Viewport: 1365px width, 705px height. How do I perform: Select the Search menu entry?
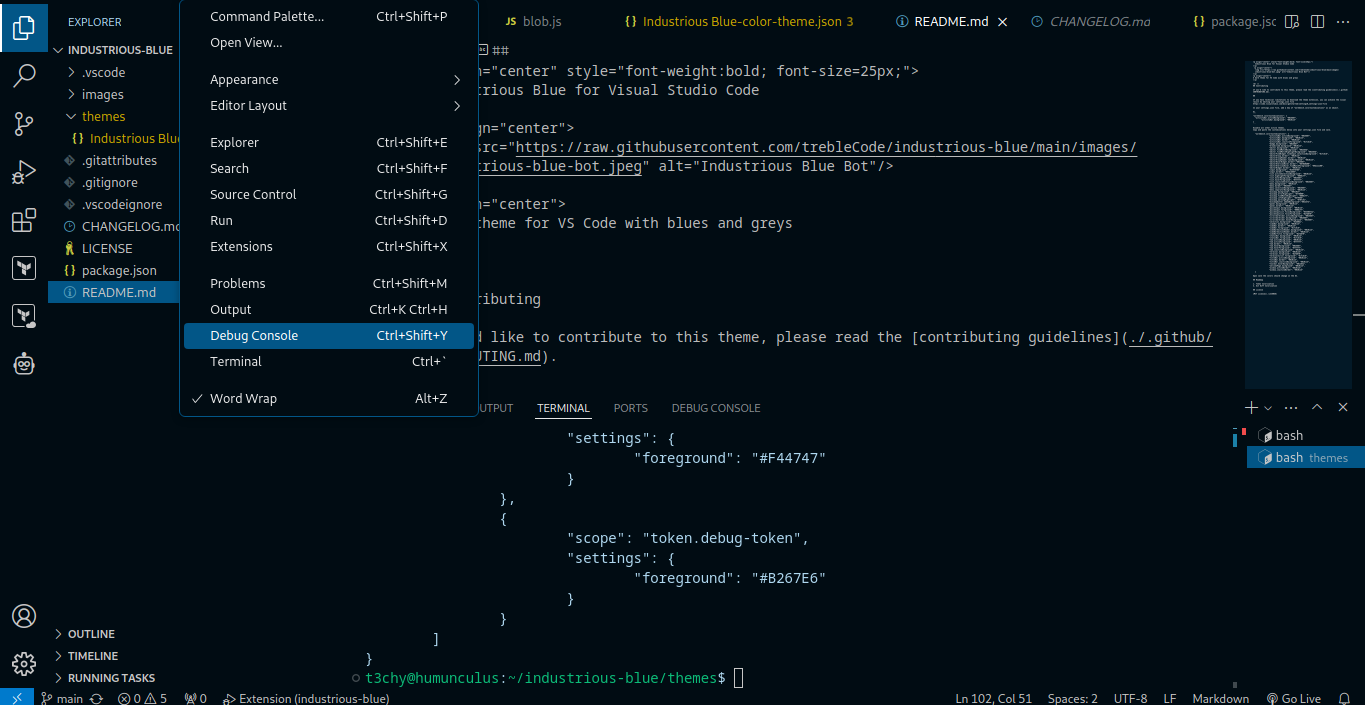328,168
